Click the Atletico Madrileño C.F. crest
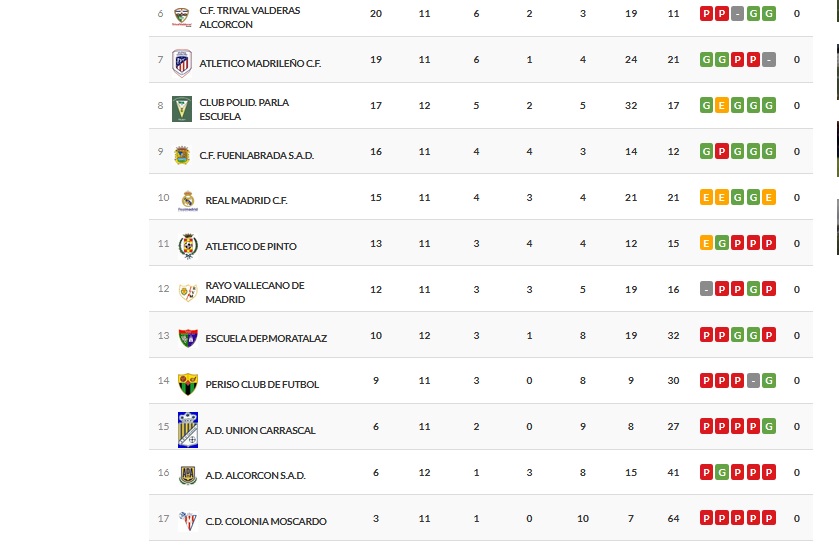Image resolution: width=839 pixels, height=549 pixels. (x=181, y=62)
